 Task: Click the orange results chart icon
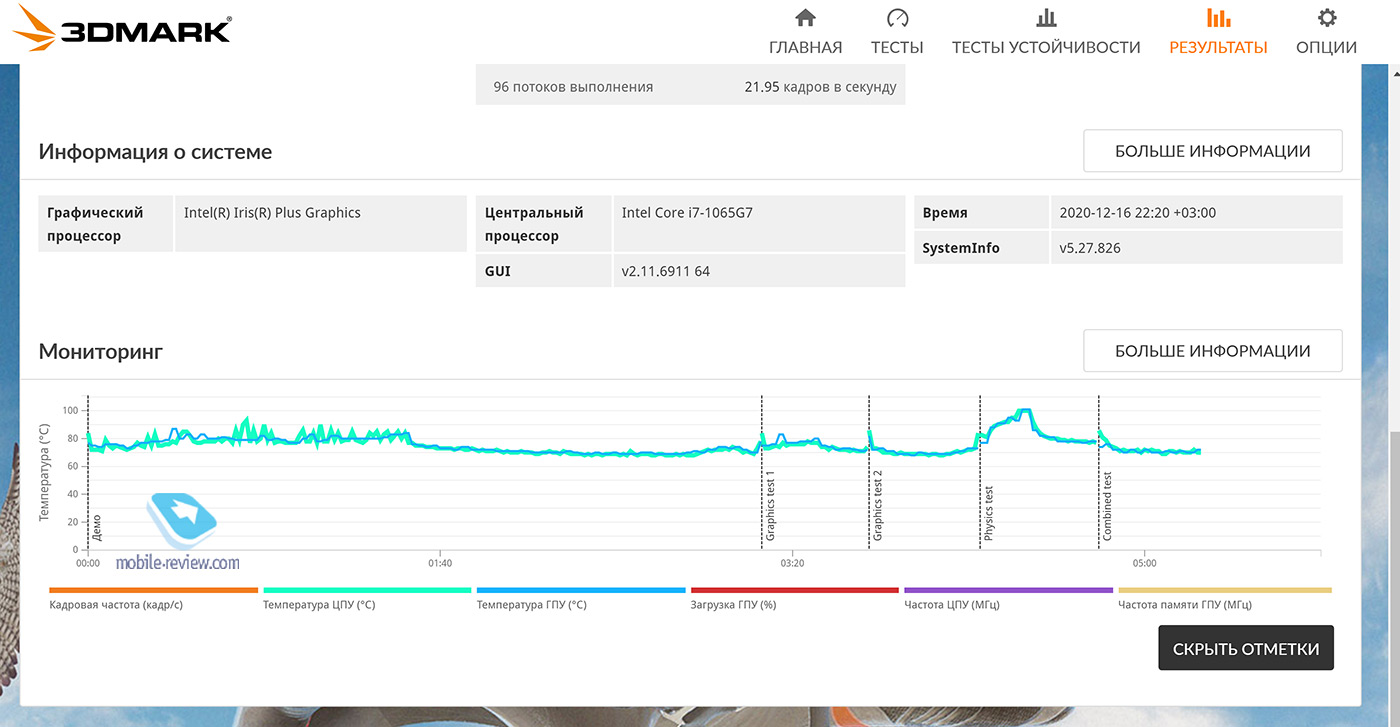[x=1218, y=18]
